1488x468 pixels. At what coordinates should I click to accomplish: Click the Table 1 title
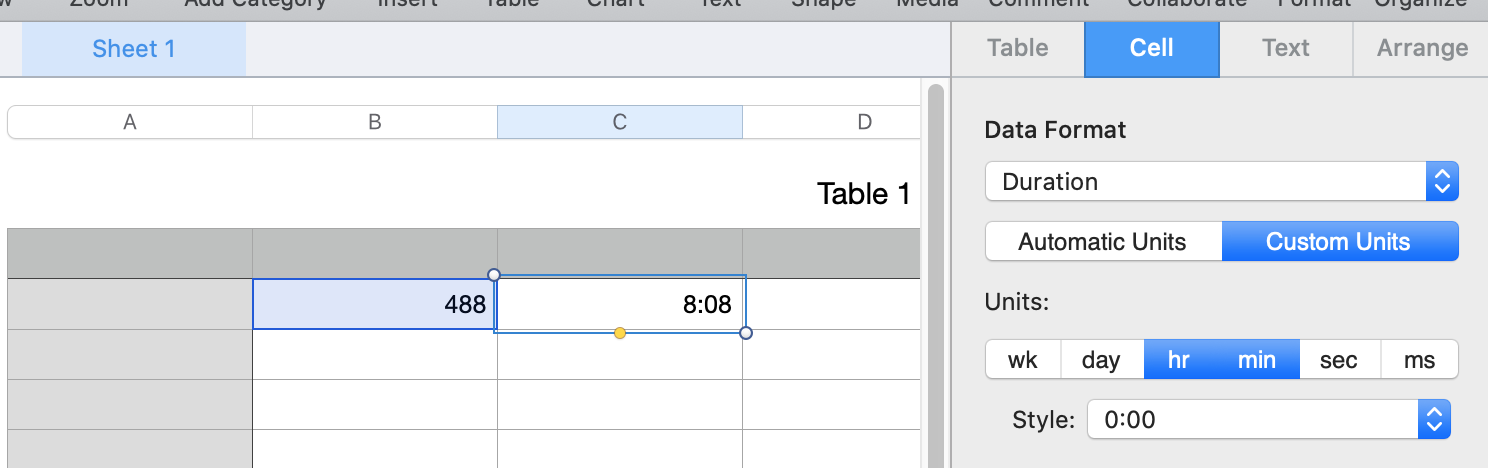[863, 194]
